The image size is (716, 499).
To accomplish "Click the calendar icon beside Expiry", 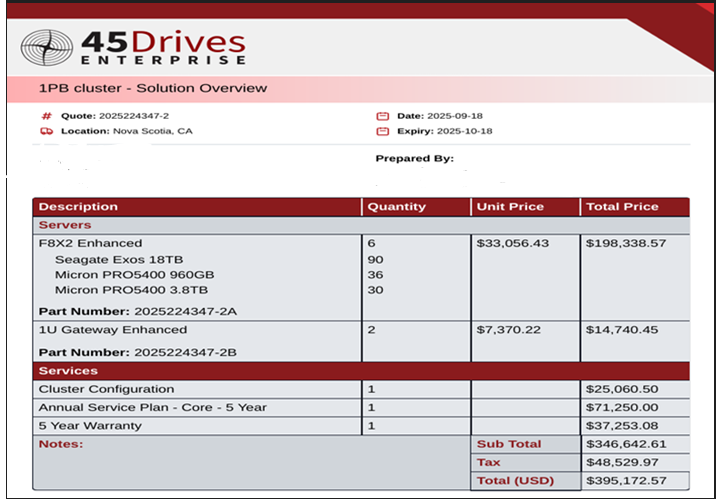I will coord(383,131).
